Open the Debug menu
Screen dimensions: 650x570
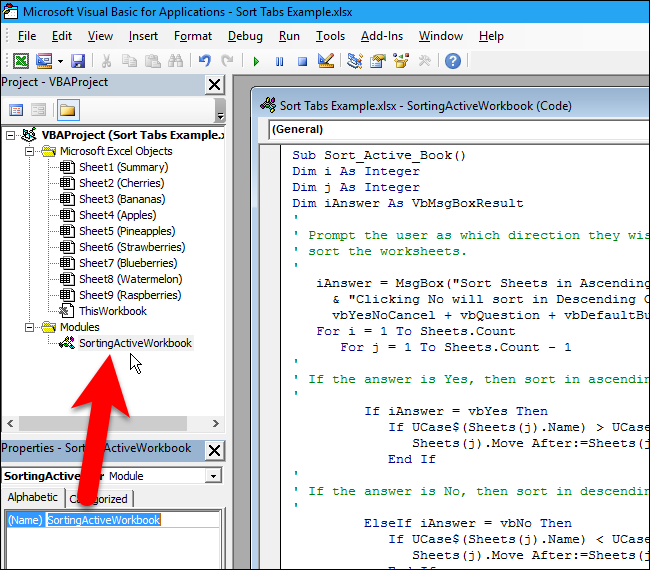click(245, 36)
